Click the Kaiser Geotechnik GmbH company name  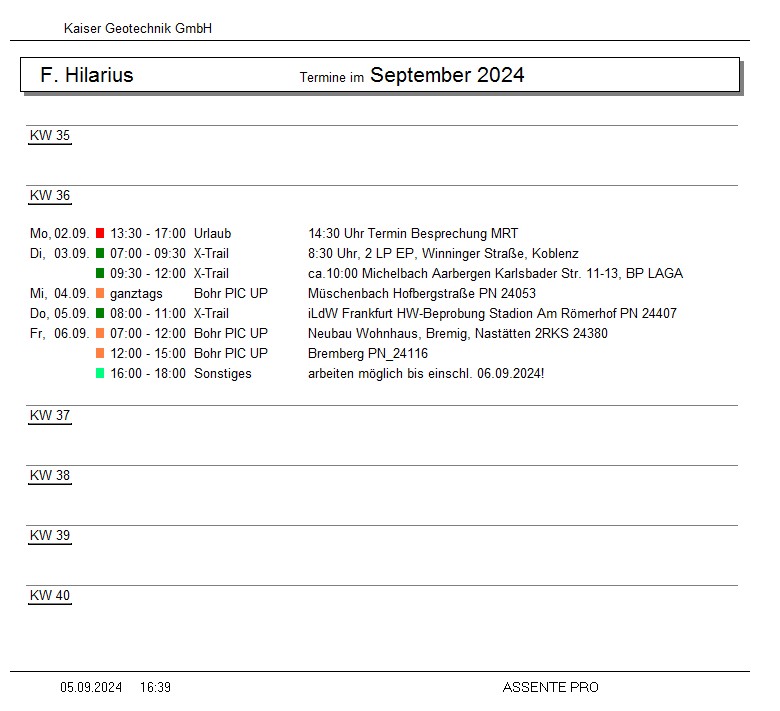(x=138, y=29)
